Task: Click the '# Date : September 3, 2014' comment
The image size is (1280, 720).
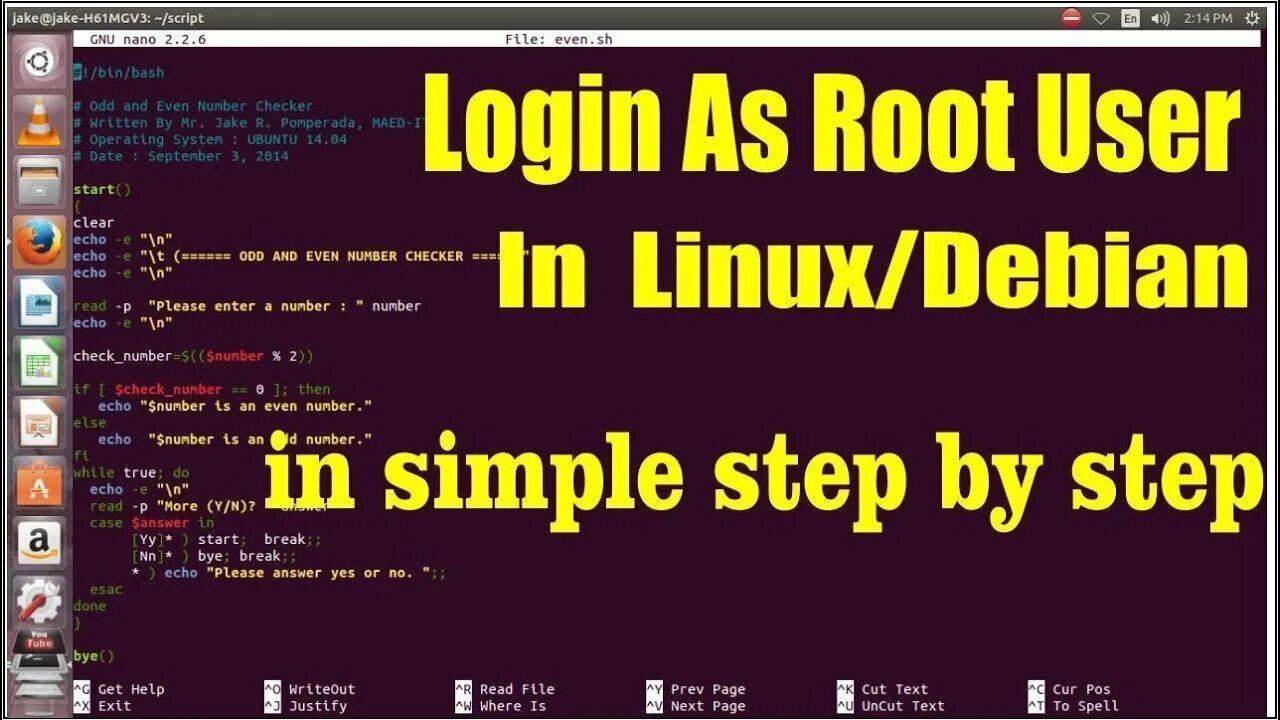Action: click(181, 156)
